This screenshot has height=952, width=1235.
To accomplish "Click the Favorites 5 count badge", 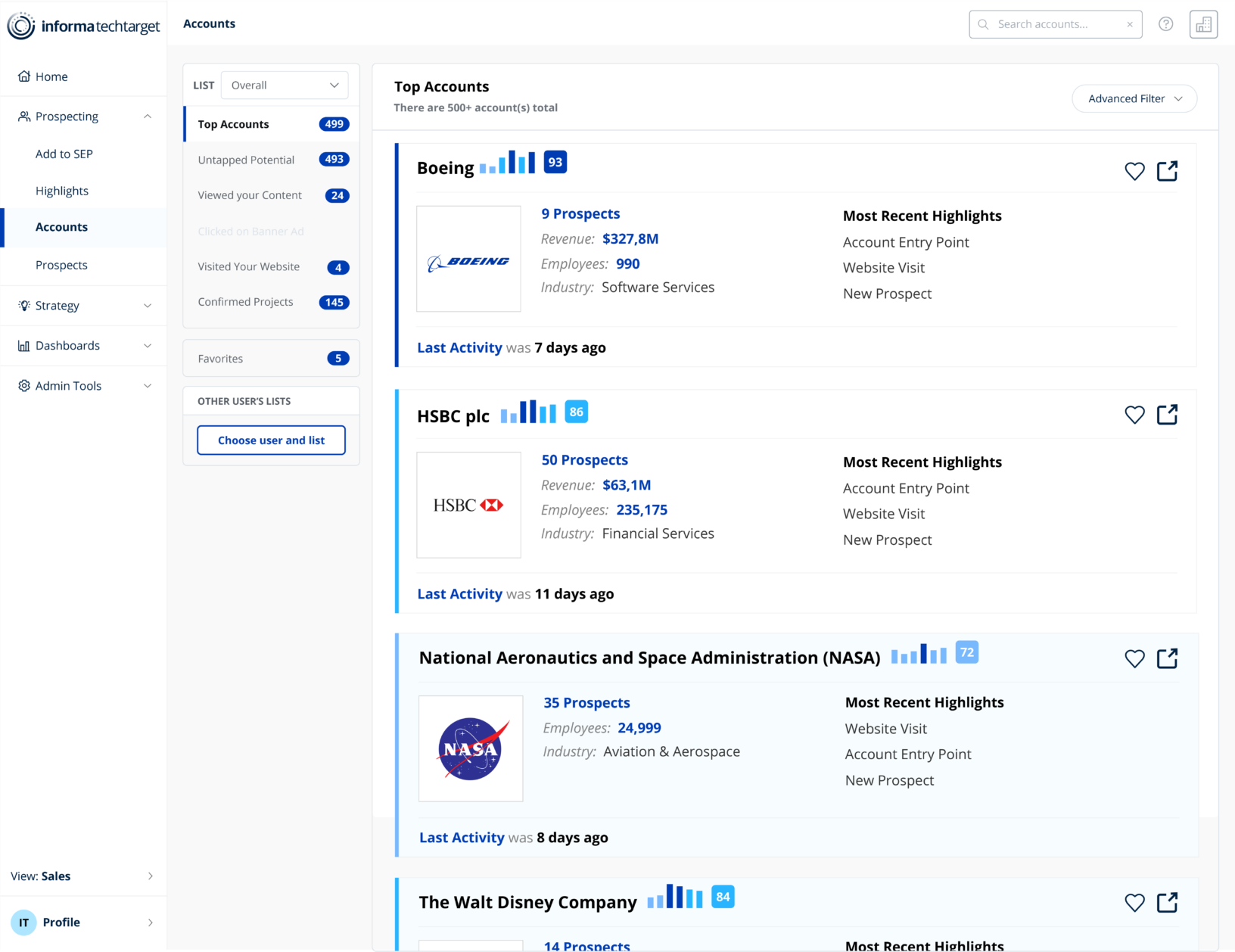I will coord(338,358).
